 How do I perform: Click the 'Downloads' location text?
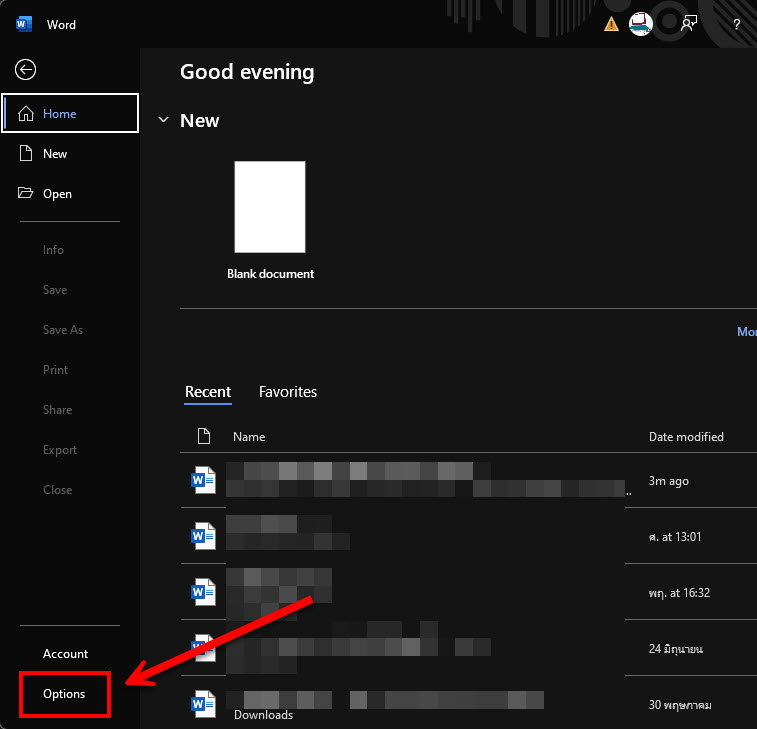(264, 715)
